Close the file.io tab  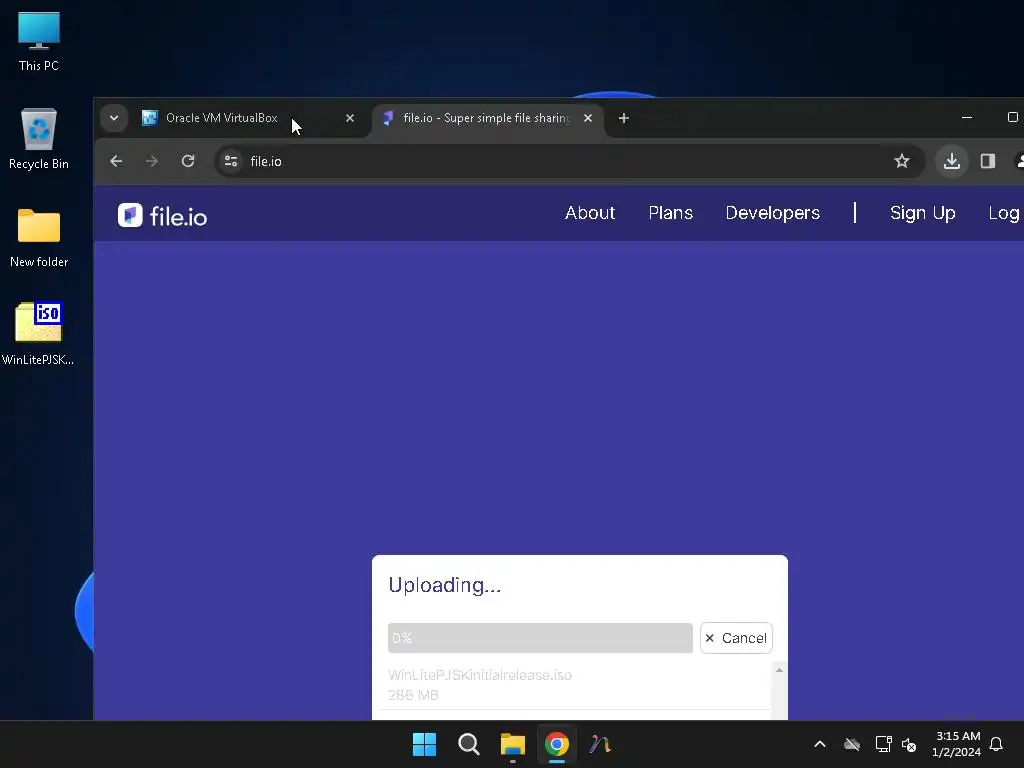588,118
